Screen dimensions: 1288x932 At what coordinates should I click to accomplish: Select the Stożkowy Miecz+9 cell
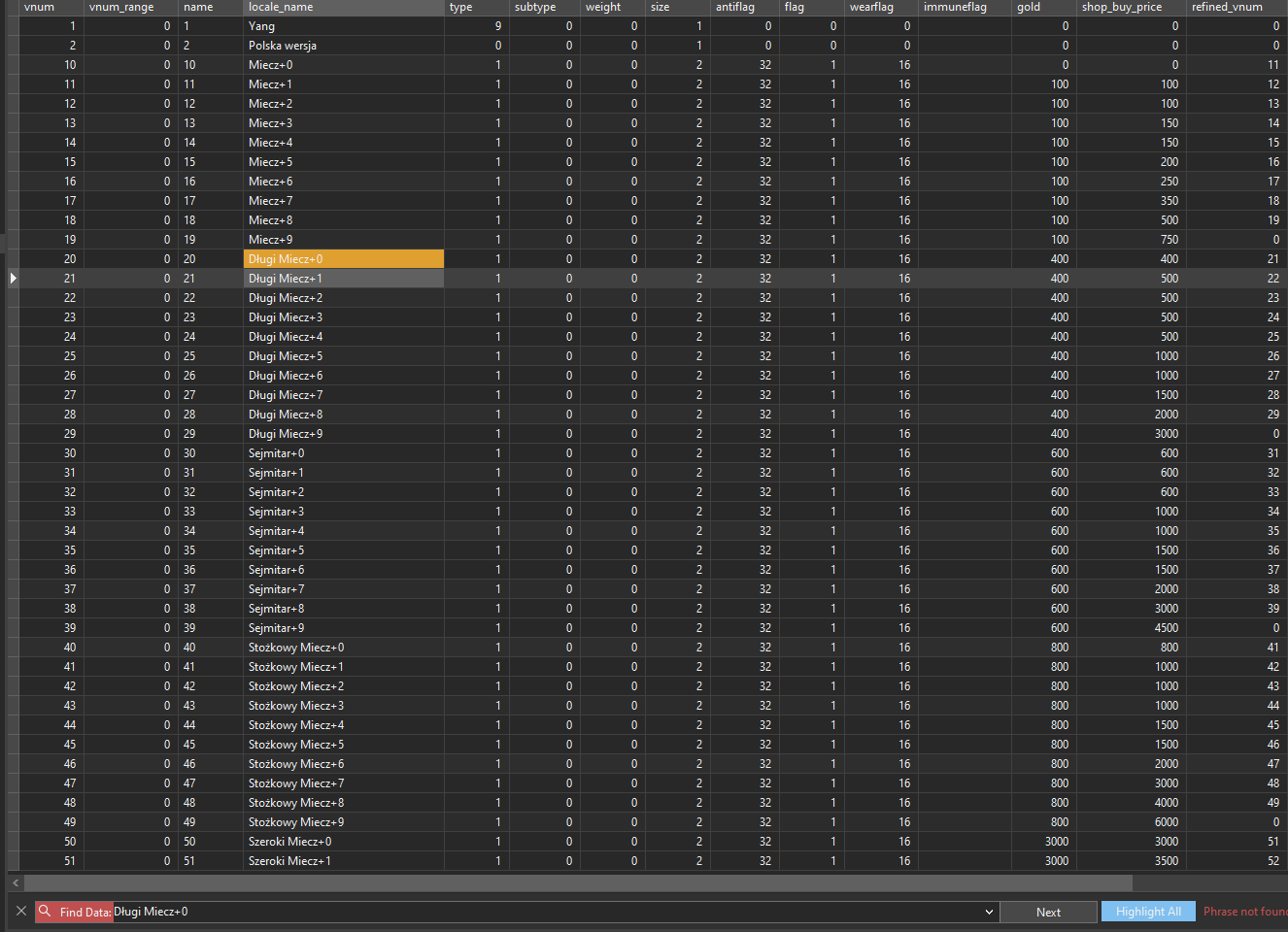coord(343,822)
